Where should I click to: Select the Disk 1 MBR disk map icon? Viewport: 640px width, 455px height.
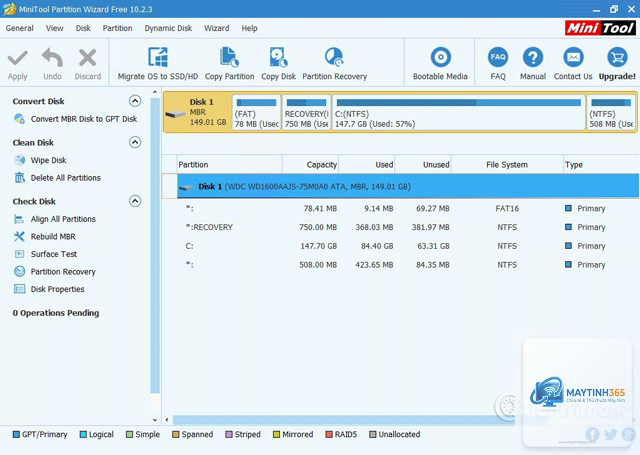175,114
